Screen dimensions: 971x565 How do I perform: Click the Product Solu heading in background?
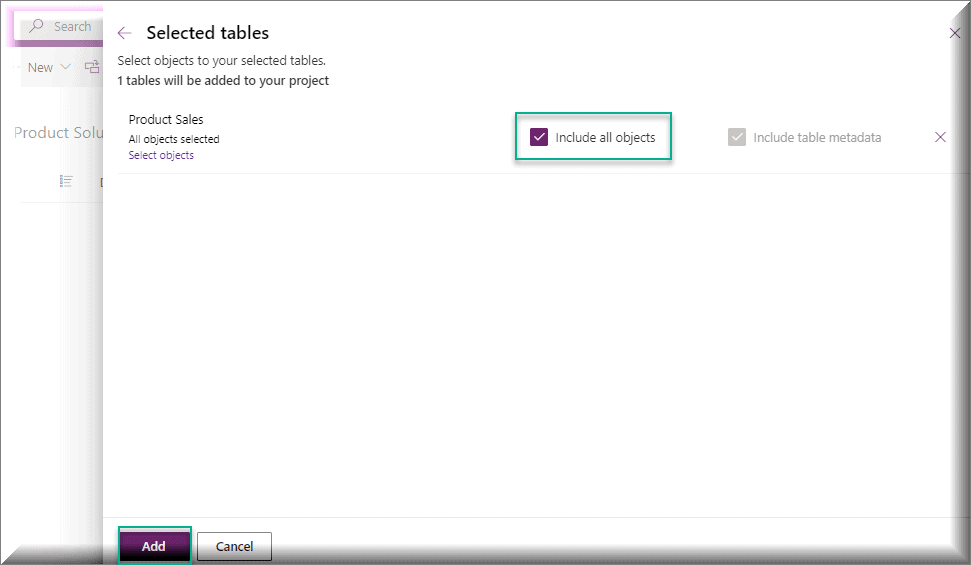[x=58, y=133]
